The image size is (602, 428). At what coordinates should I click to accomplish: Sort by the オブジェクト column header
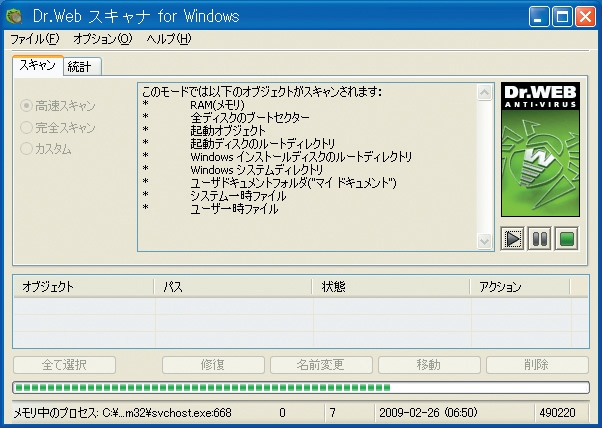click(x=84, y=287)
